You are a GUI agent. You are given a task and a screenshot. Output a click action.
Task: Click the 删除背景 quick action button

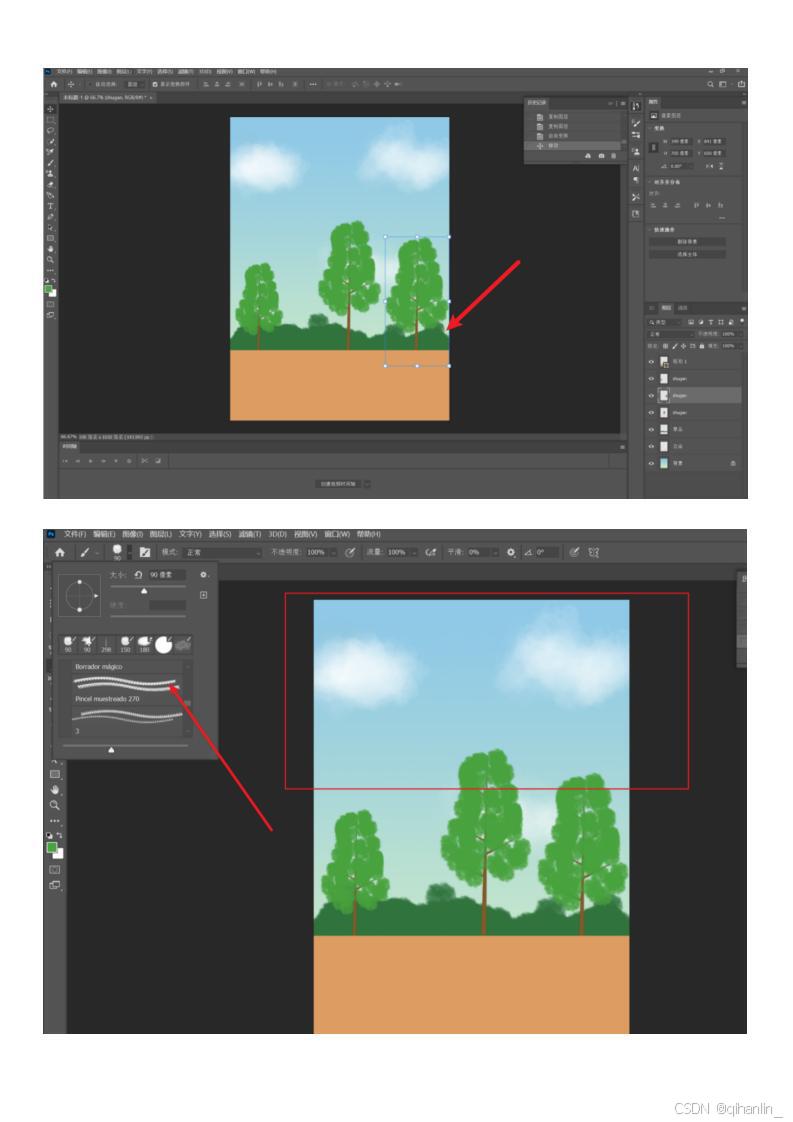click(x=687, y=242)
